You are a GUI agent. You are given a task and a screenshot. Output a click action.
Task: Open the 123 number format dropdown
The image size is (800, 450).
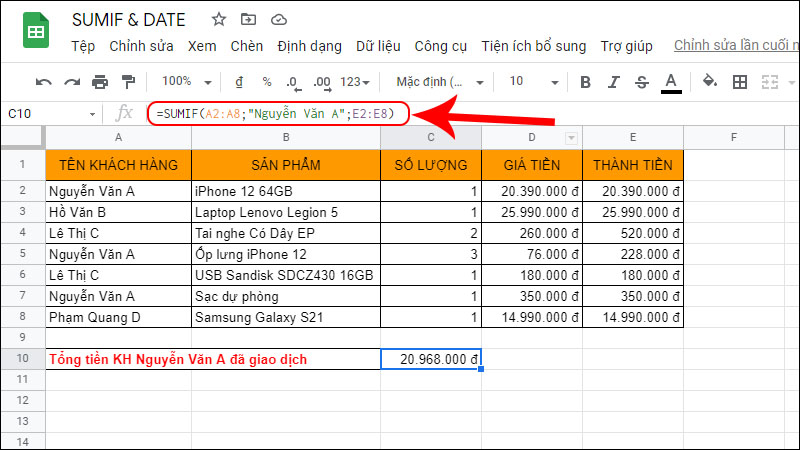[355, 82]
